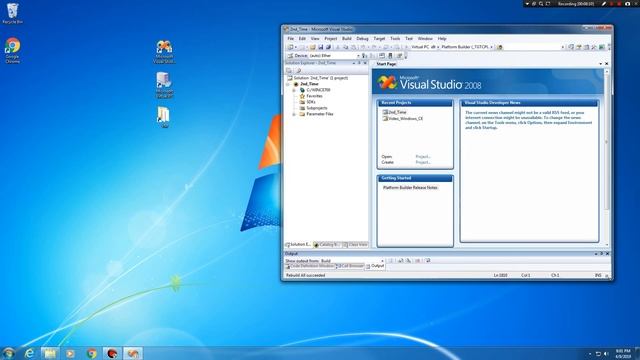Toggle auto-hide pin on Output panel
This screenshot has height=360, width=640.
[601, 253]
